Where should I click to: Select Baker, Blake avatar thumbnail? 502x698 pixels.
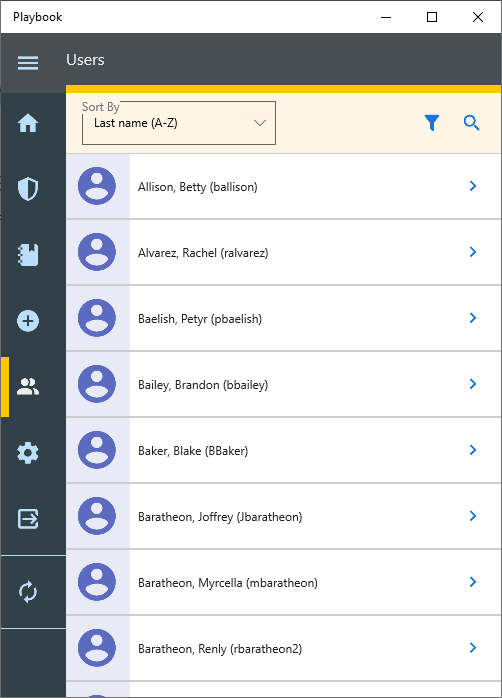(x=97, y=450)
